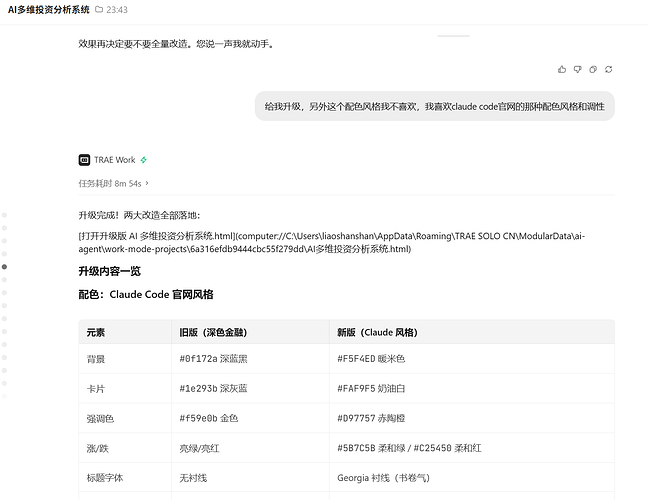Viewport: 648px width, 500px height.
Task: Click the thumbs up feedback icon
Action: click(x=562, y=69)
